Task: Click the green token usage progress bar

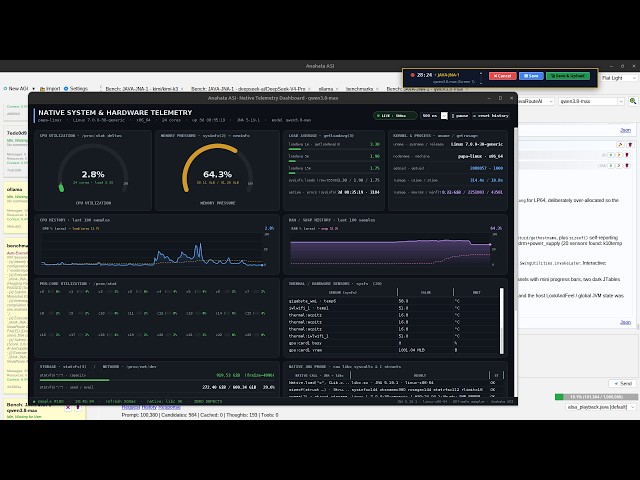Action: [x=596, y=397]
